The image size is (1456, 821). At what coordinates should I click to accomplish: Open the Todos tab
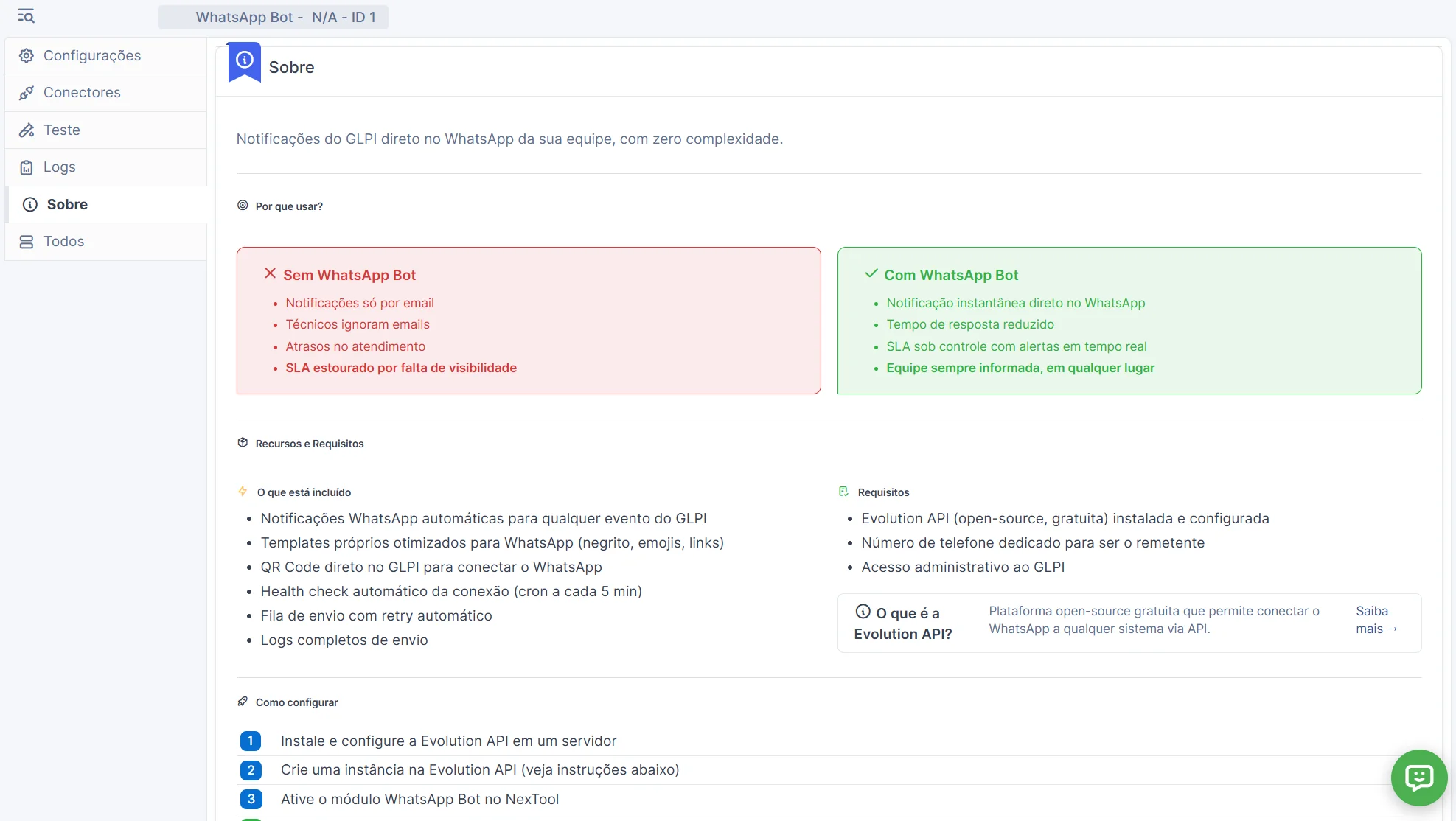[x=105, y=242]
